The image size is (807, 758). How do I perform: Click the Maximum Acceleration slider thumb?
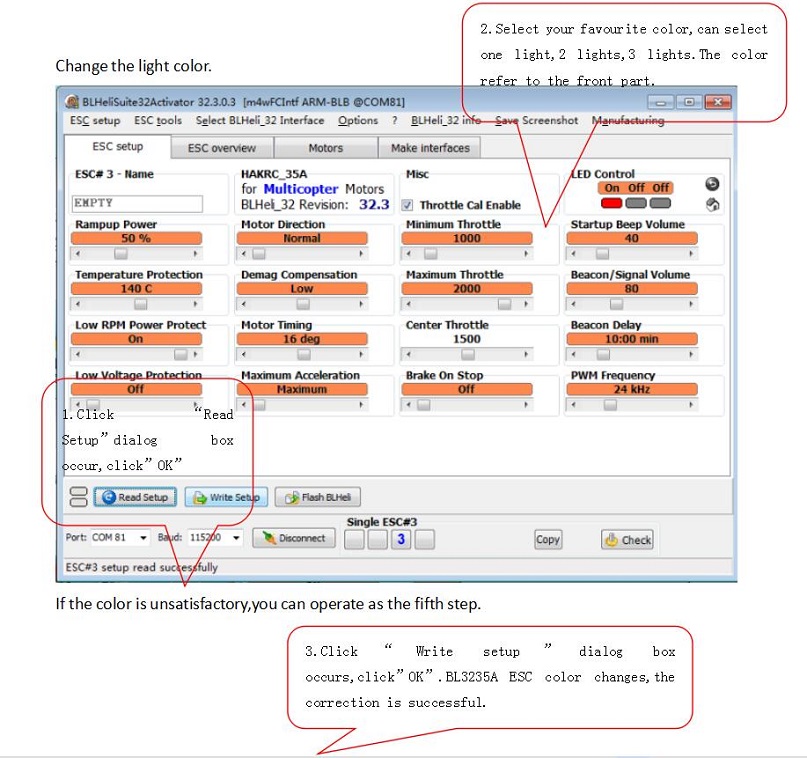click(259, 405)
